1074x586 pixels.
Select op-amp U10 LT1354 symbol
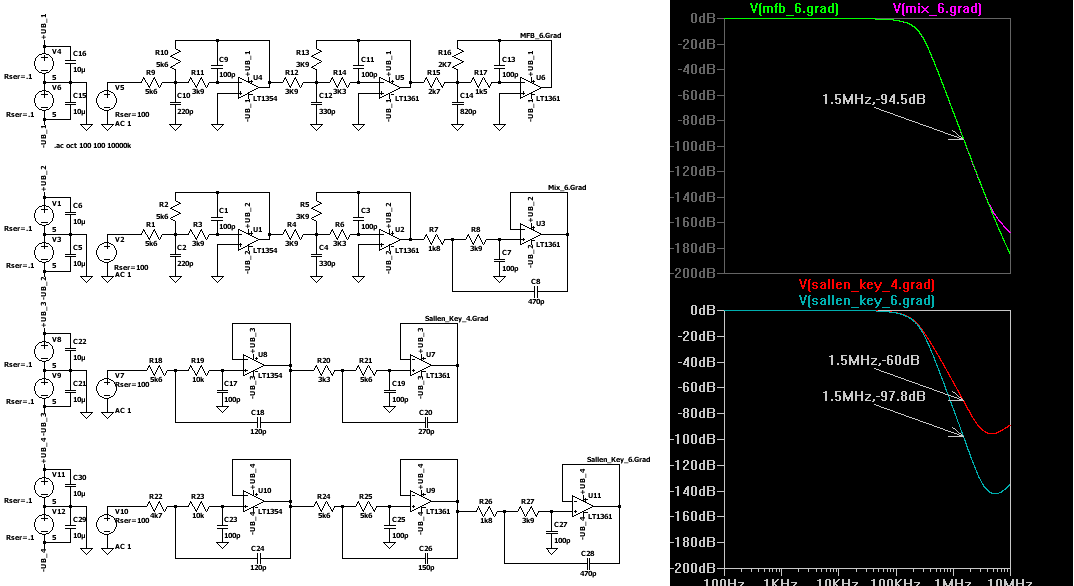pyautogui.click(x=252, y=500)
